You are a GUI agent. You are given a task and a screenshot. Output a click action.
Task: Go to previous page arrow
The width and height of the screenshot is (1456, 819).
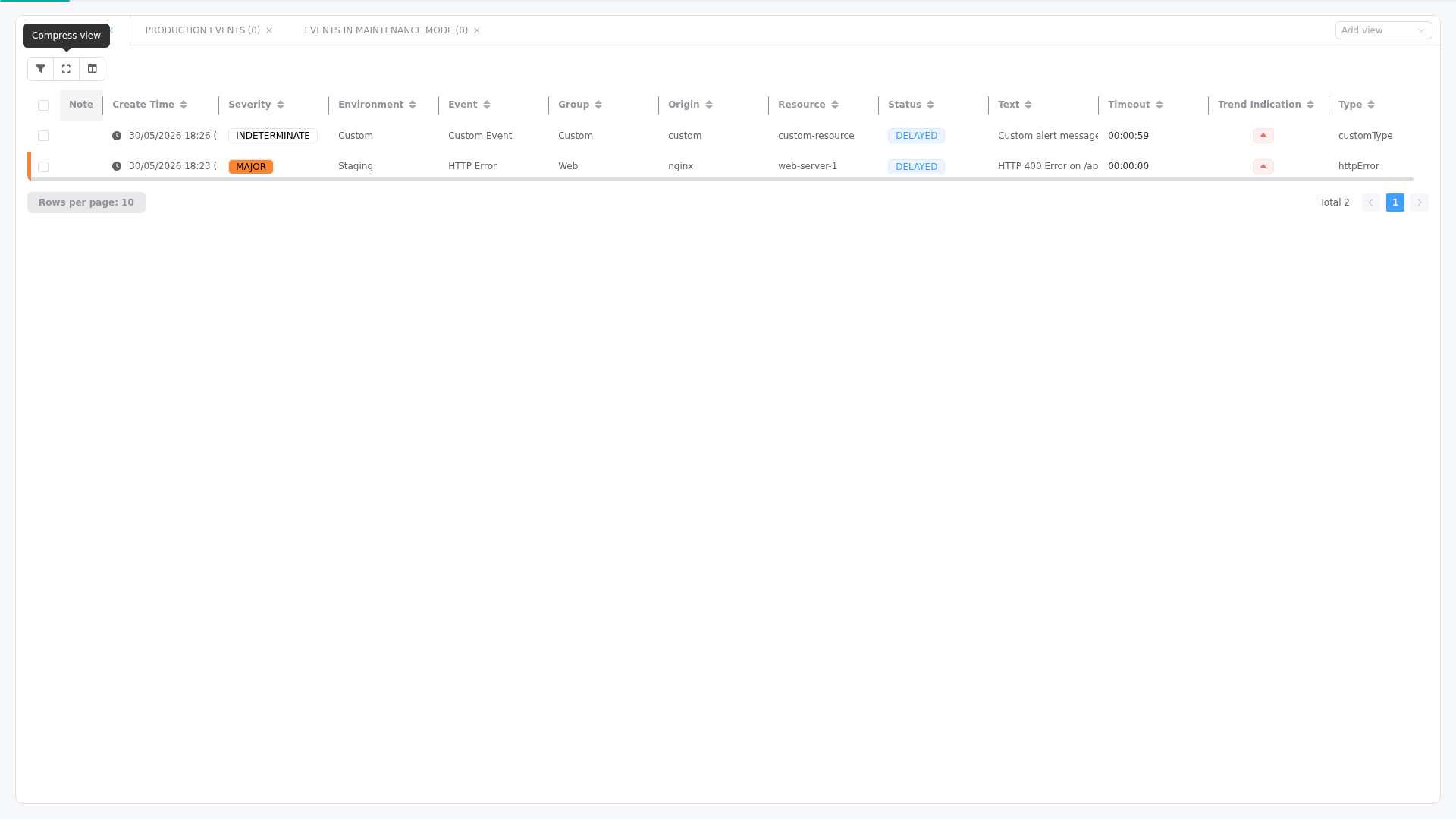point(1371,202)
